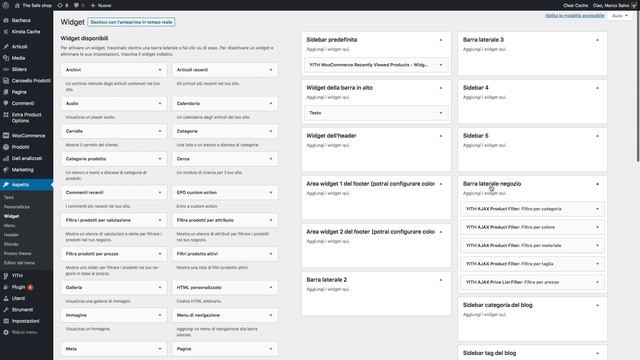This screenshot has width=640, height=360.
Task: Expand the Archivi widget arrow
Action: (x=160, y=70)
